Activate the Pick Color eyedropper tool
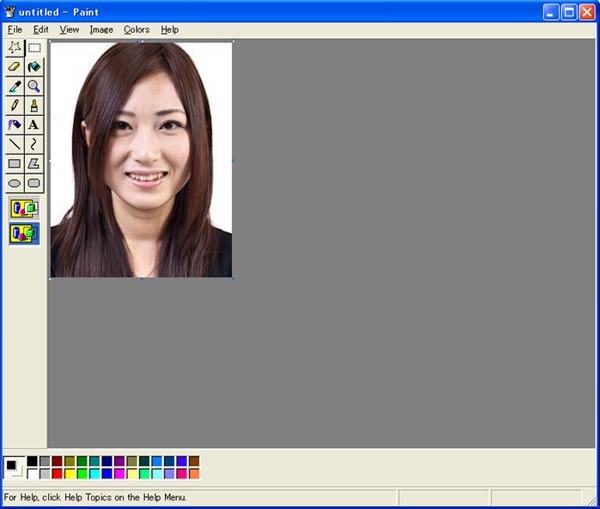The image size is (600, 509). coord(15,86)
